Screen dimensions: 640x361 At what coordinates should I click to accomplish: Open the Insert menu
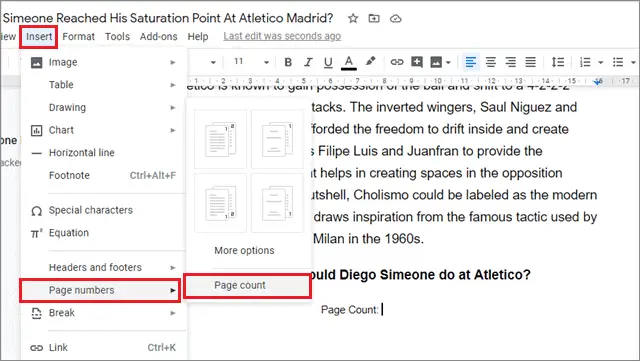pyautogui.click(x=39, y=37)
